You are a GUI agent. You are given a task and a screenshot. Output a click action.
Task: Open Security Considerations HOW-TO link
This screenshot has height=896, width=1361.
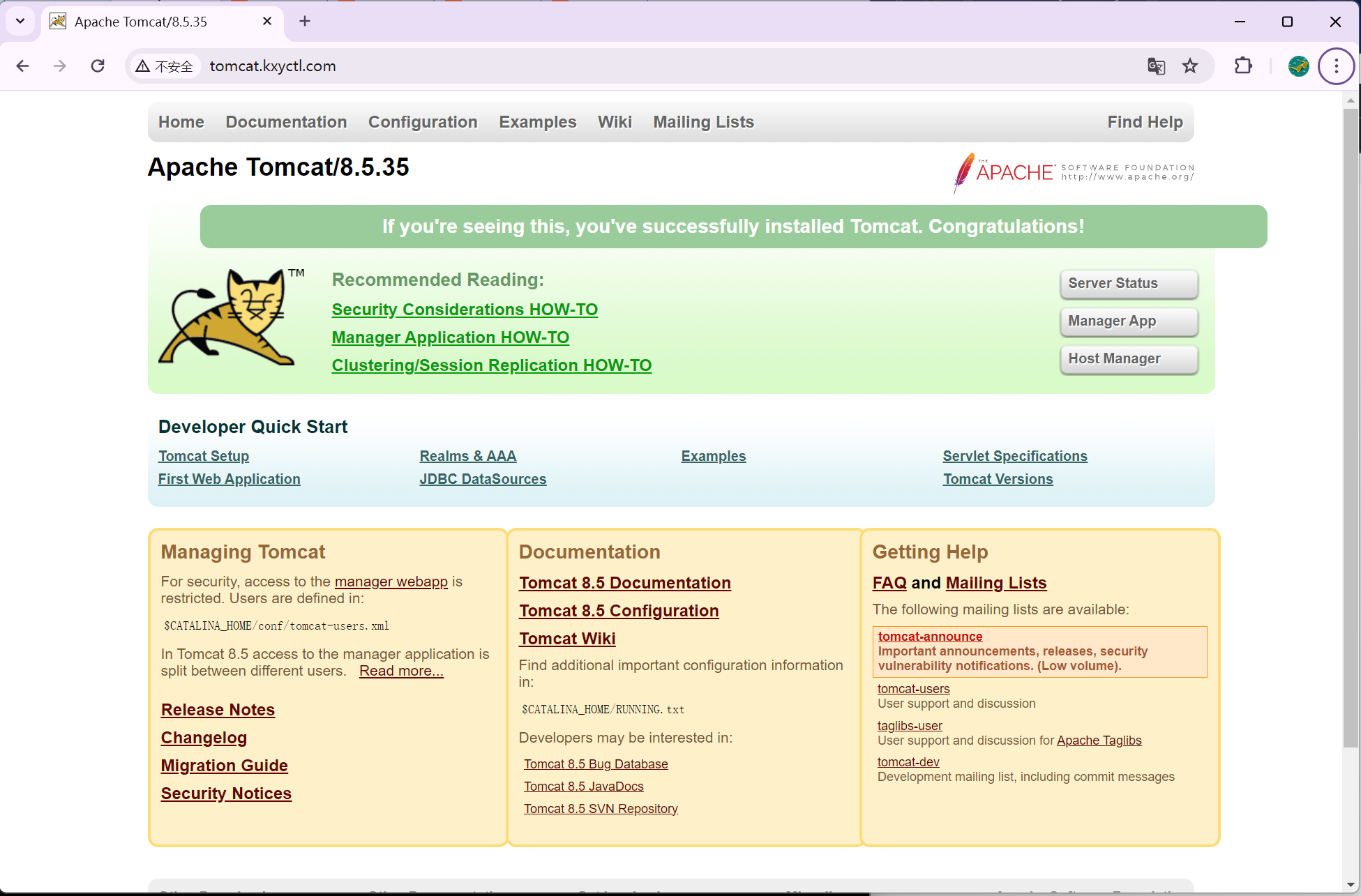click(x=465, y=310)
